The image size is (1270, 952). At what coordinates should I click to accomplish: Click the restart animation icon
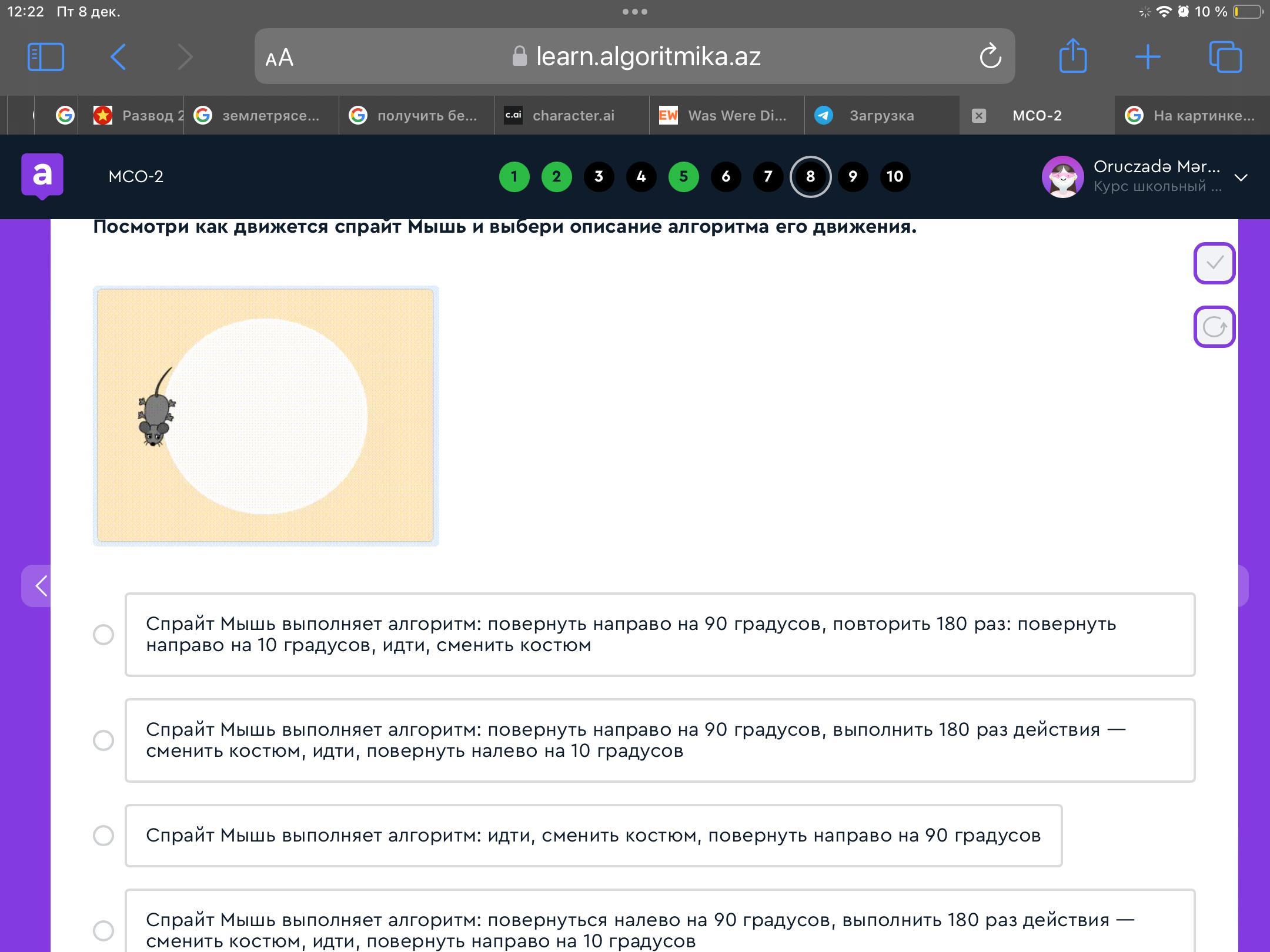pyautogui.click(x=1214, y=327)
